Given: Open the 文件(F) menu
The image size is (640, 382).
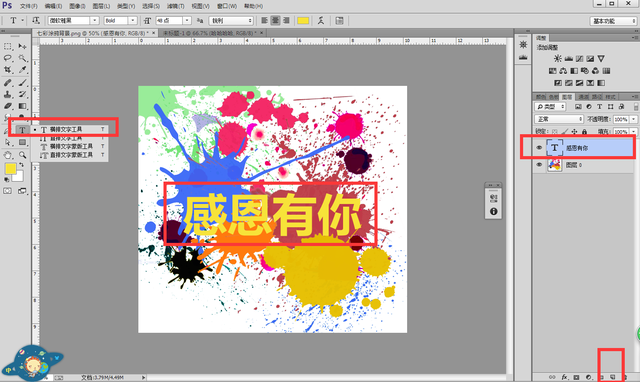Looking at the screenshot, I should point(29,6).
